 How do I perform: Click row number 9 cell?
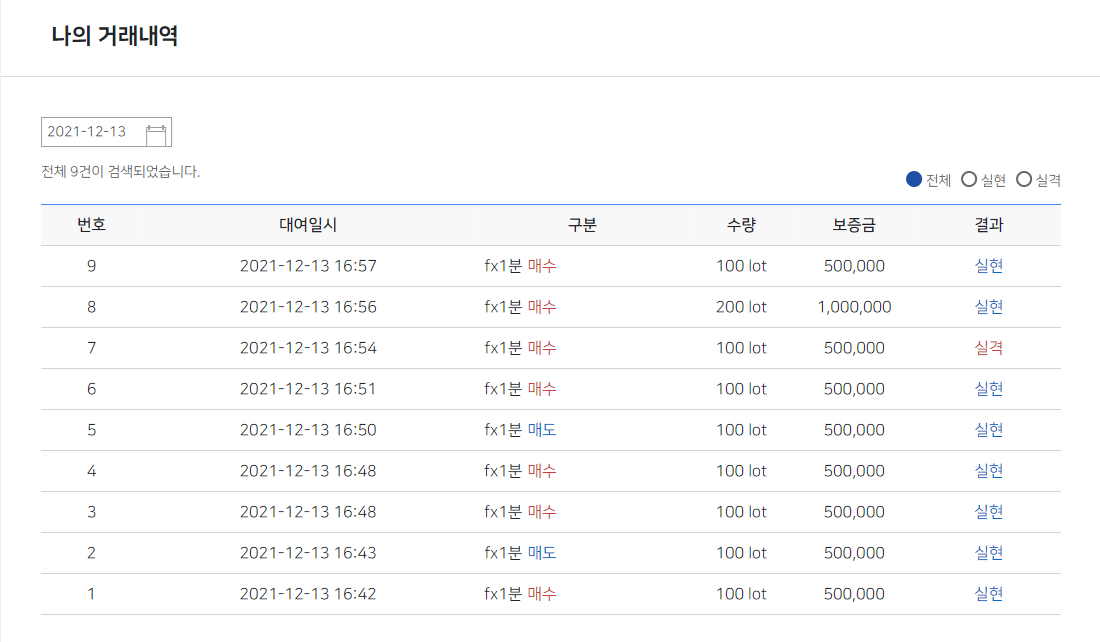pyautogui.click(x=91, y=266)
